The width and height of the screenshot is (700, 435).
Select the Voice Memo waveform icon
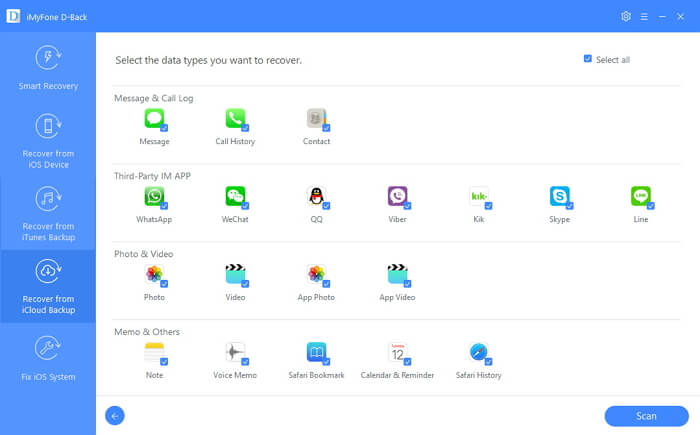(x=235, y=352)
